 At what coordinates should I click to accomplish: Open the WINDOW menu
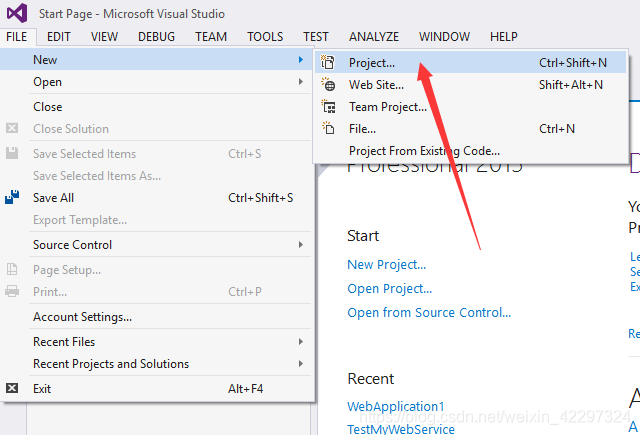pos(444,37)
